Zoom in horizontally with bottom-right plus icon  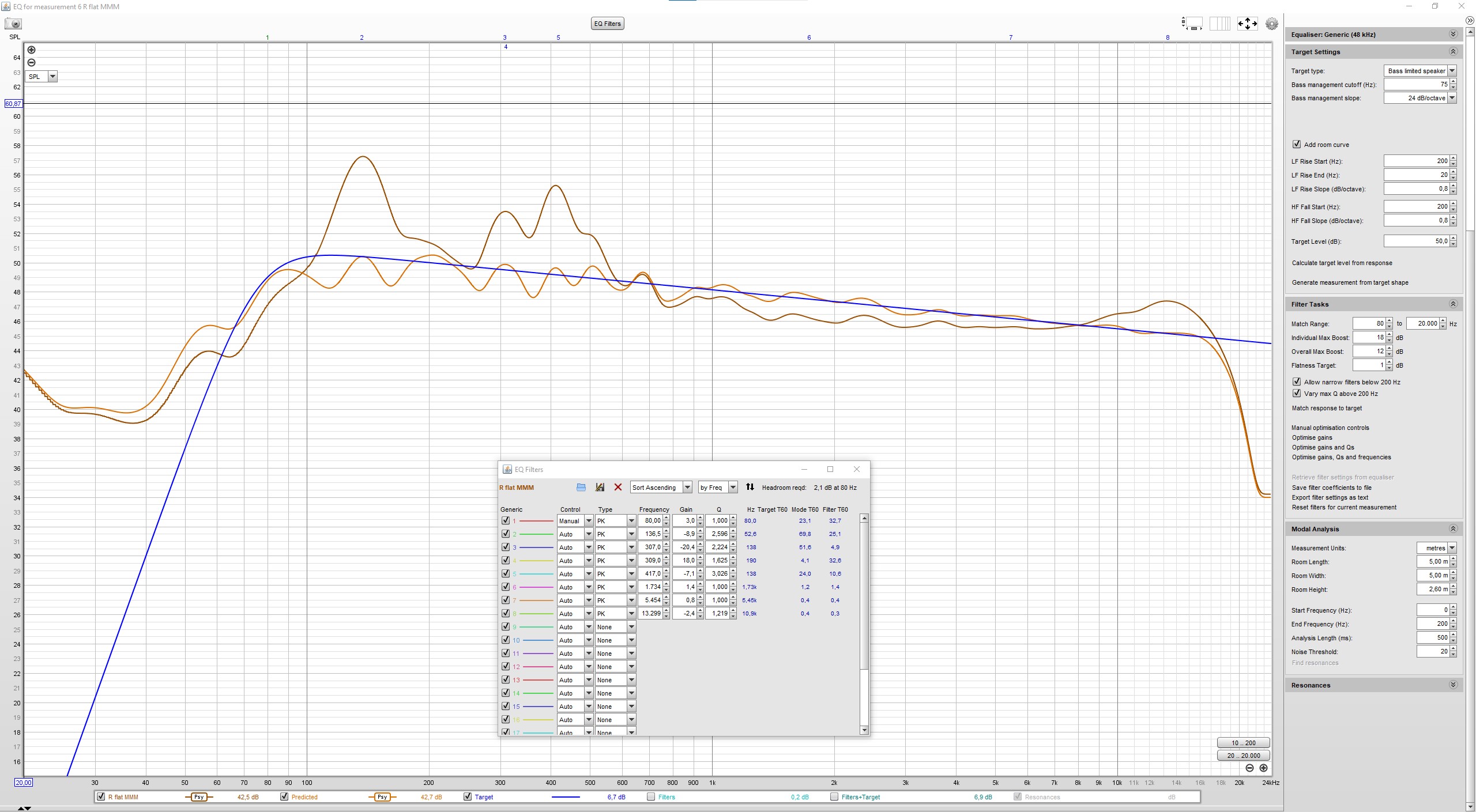tap(1263, 768)
